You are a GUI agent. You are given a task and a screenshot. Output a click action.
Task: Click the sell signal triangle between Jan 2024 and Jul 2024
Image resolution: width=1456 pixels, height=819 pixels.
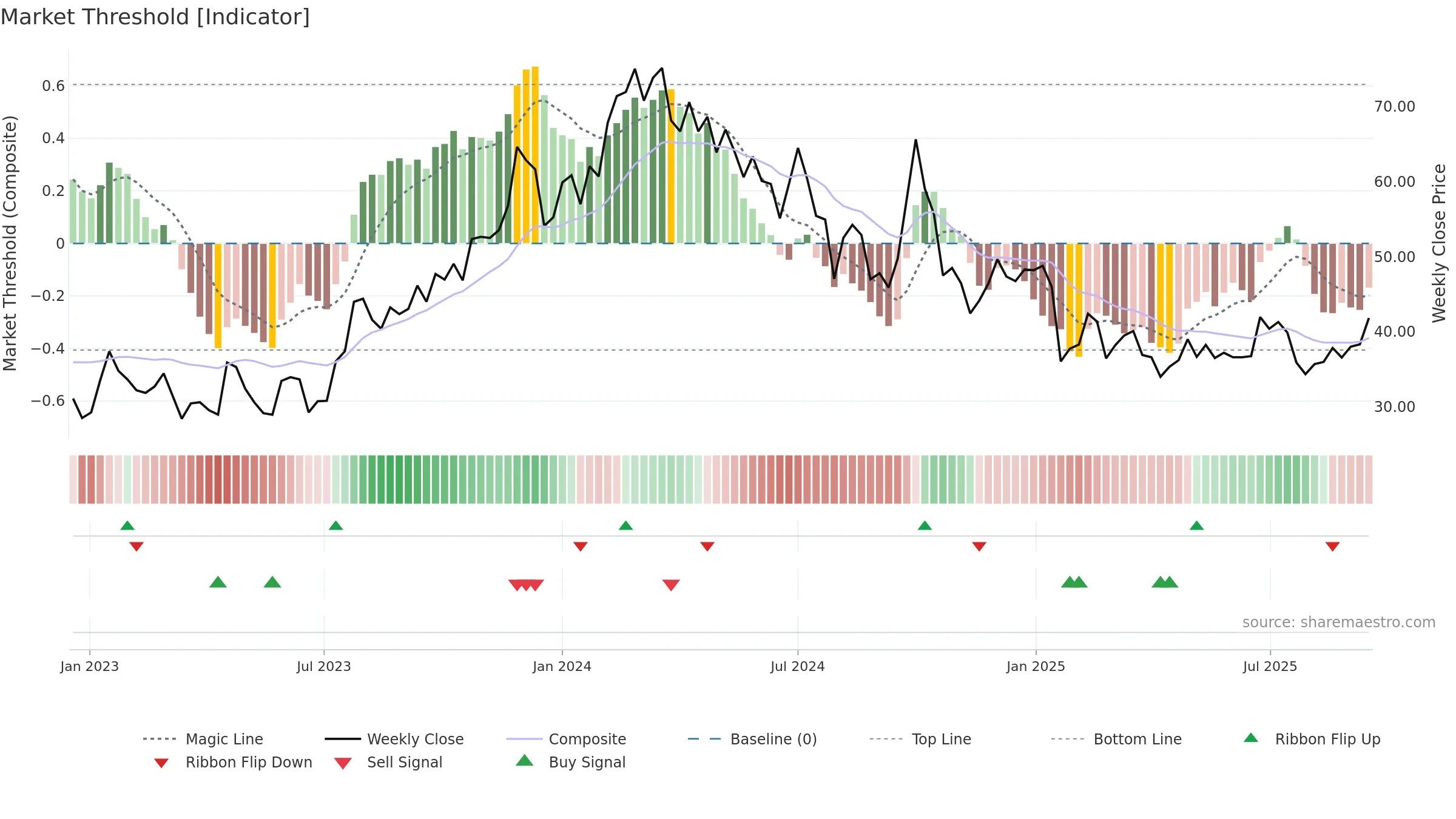(671, 585)
